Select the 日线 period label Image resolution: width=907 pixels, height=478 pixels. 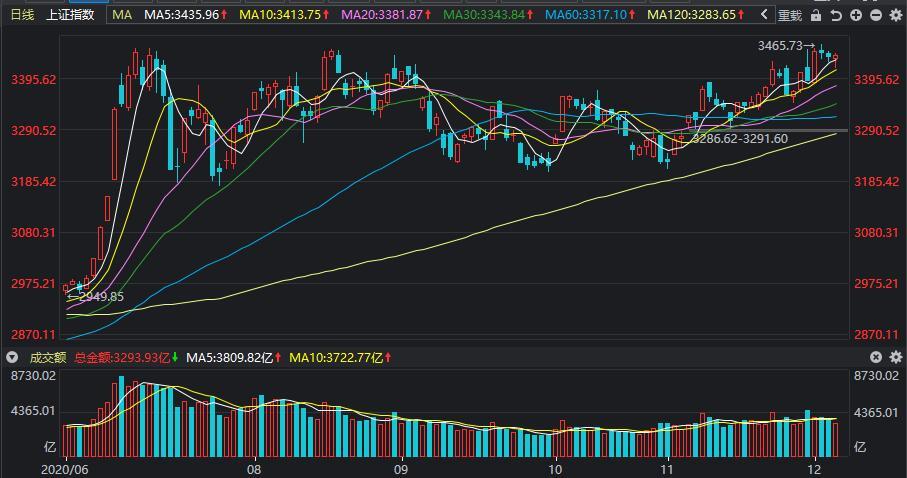23,14
